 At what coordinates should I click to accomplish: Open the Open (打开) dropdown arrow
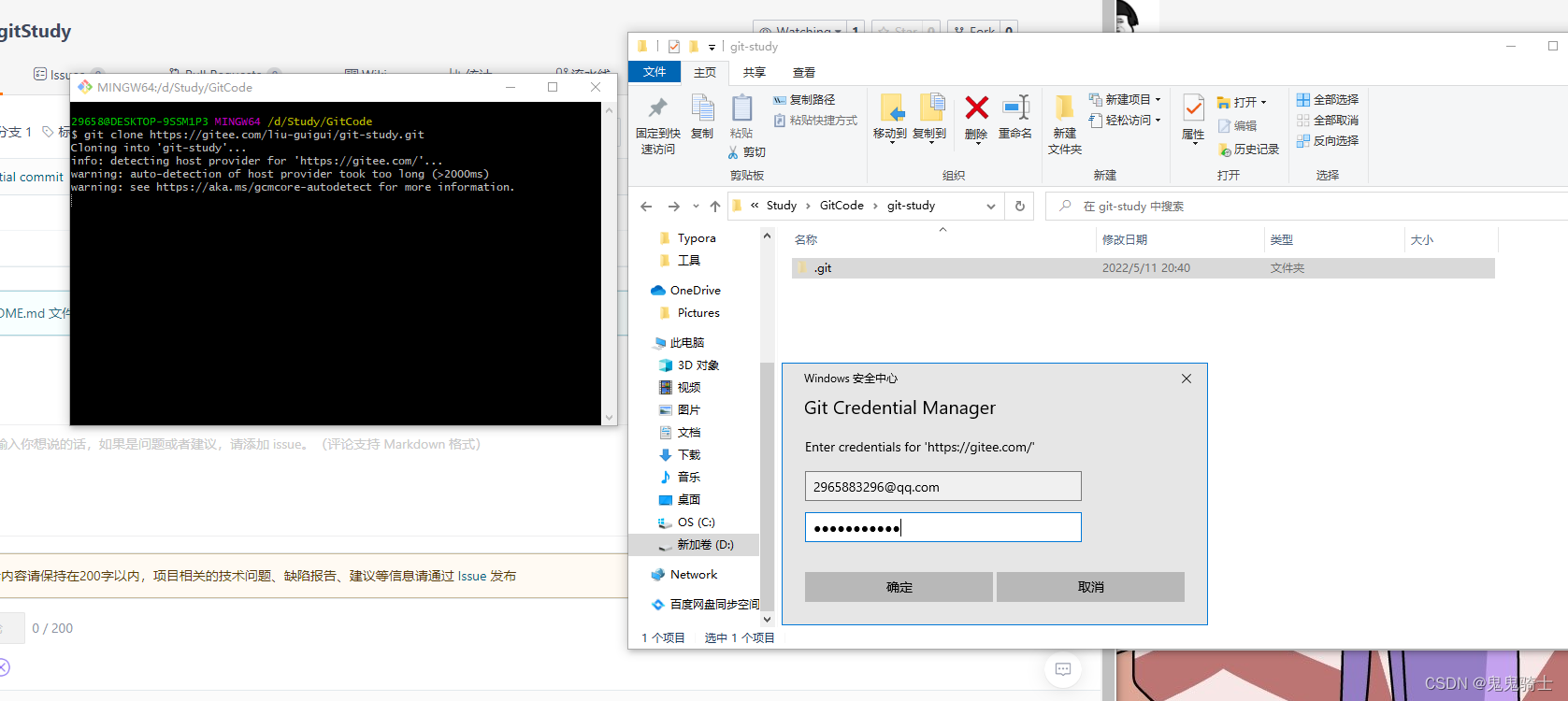point(1263,103)
